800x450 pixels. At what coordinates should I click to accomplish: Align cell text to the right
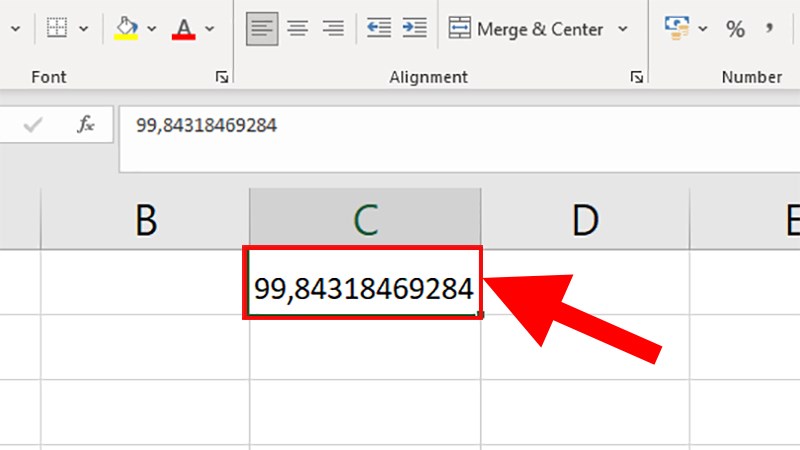point(332,29)
